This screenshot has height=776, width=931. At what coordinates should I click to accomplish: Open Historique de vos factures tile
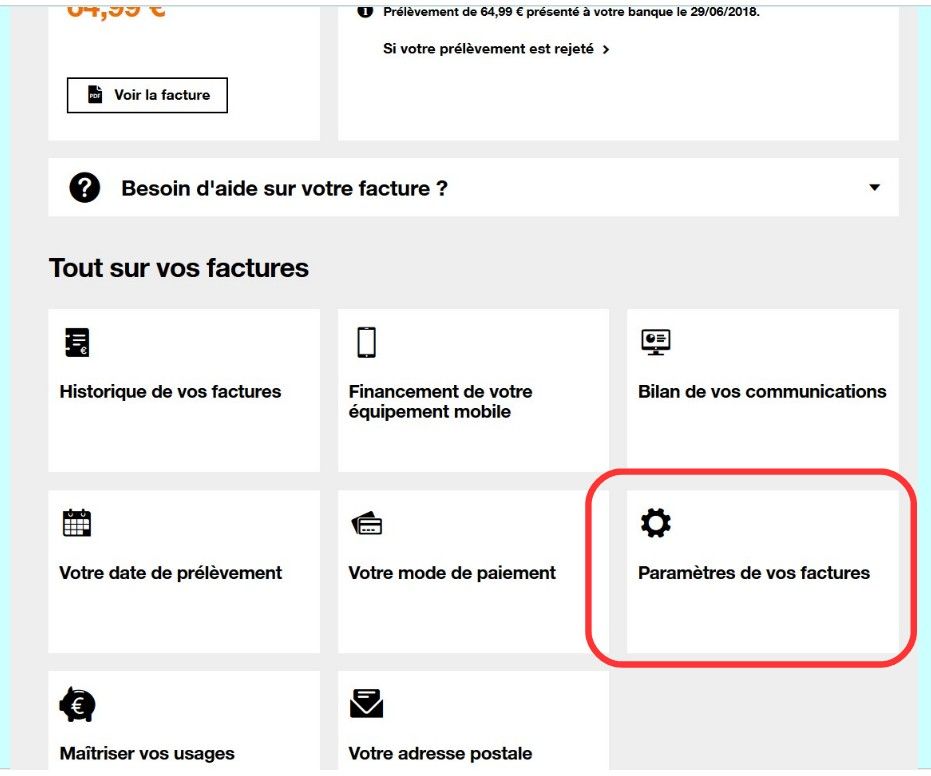[184, 391]
